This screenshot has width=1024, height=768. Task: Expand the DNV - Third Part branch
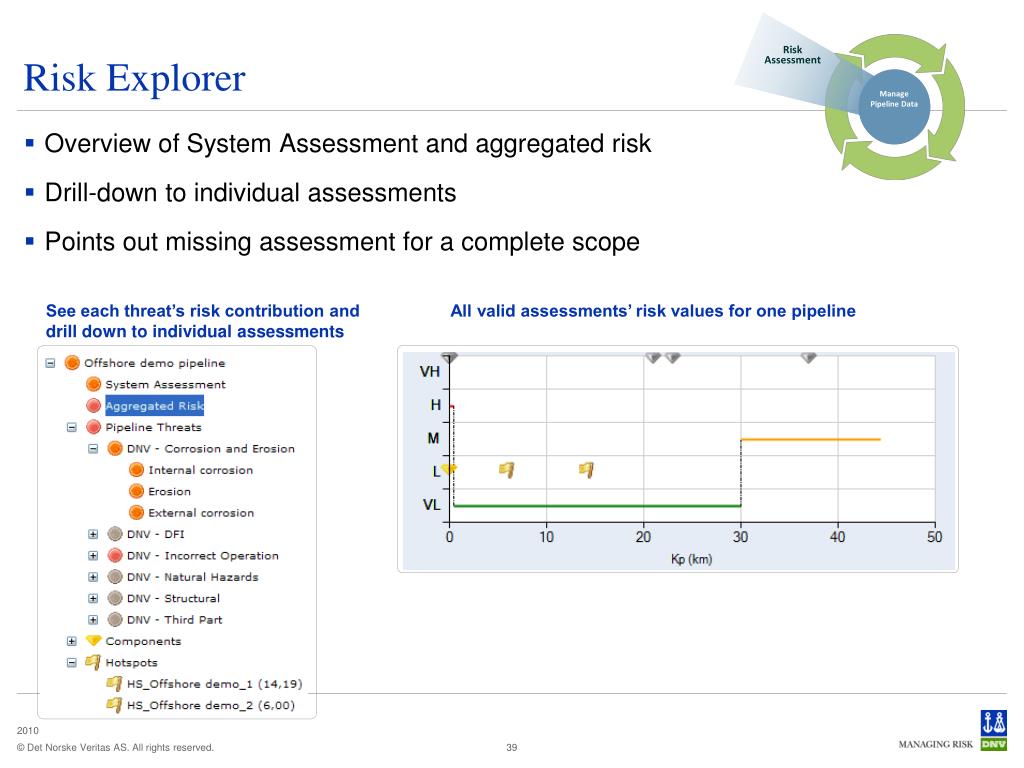tap(93, 620)
